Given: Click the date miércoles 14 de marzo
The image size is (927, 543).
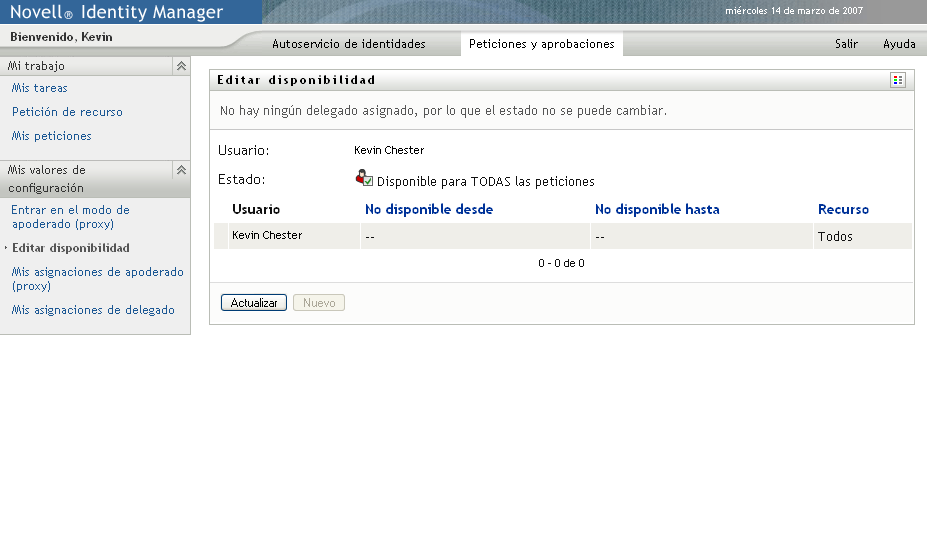Looking at the screenshot, I should [794, 11].
